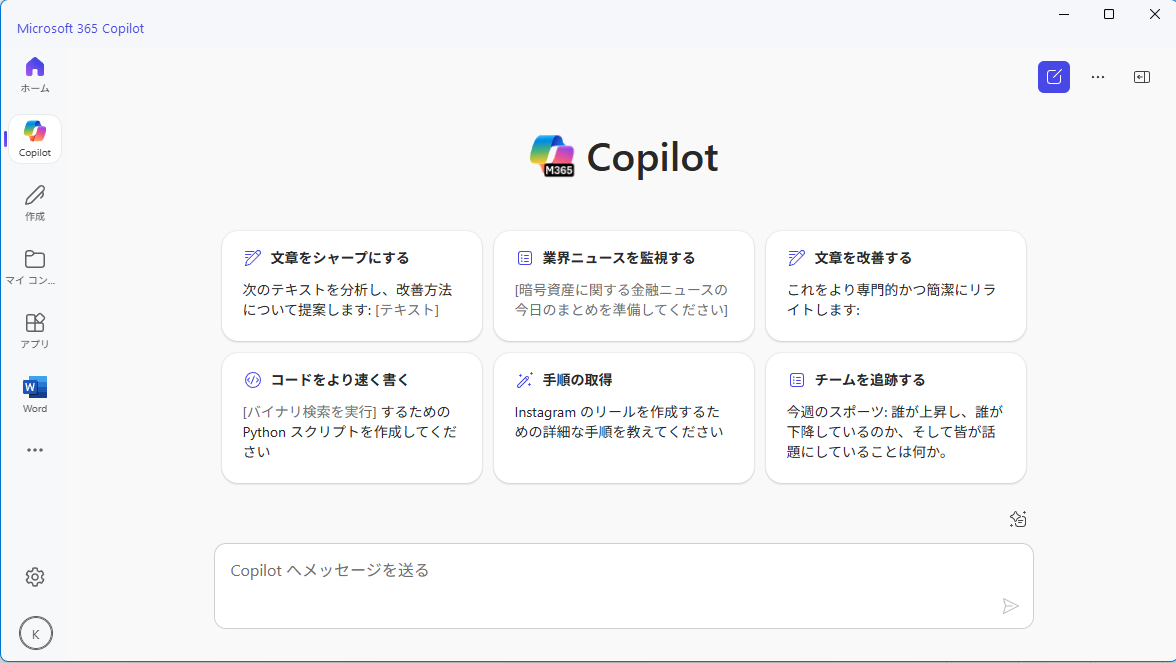1176x663 pixels.
Task: Start a new chat with compose button
Action: coord(1054,77)
